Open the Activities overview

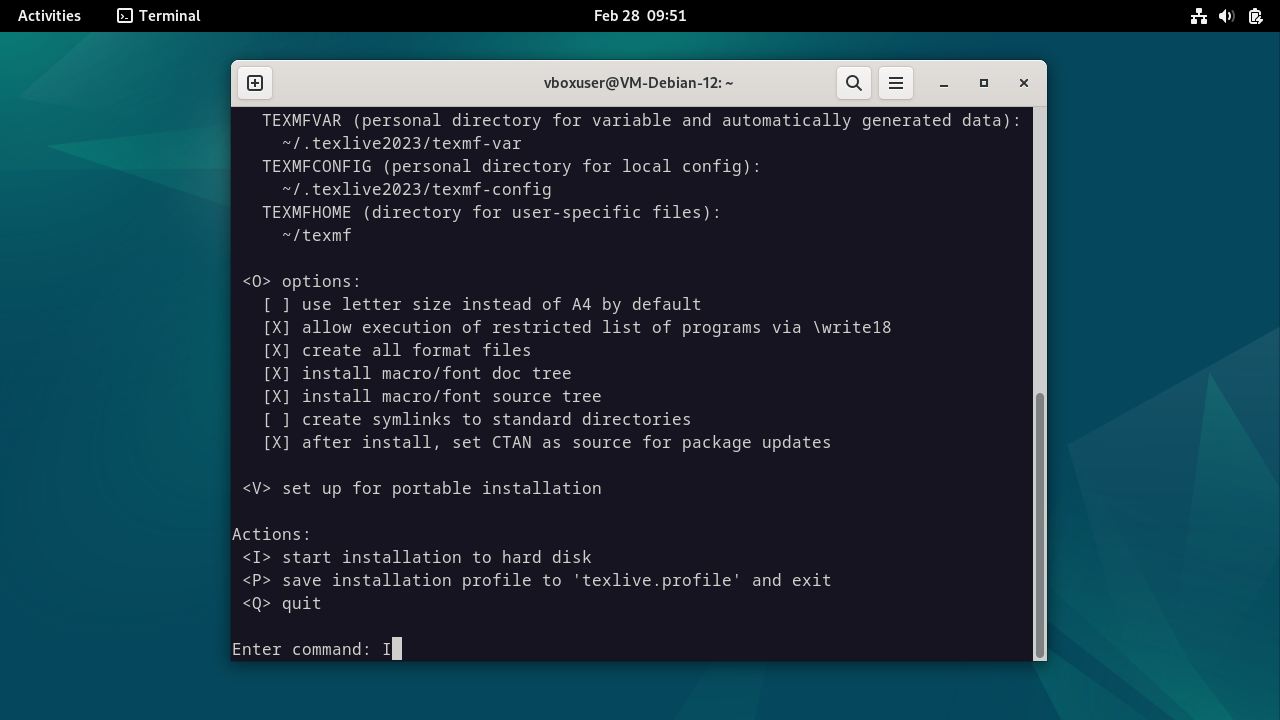click(x=49, y=16)
